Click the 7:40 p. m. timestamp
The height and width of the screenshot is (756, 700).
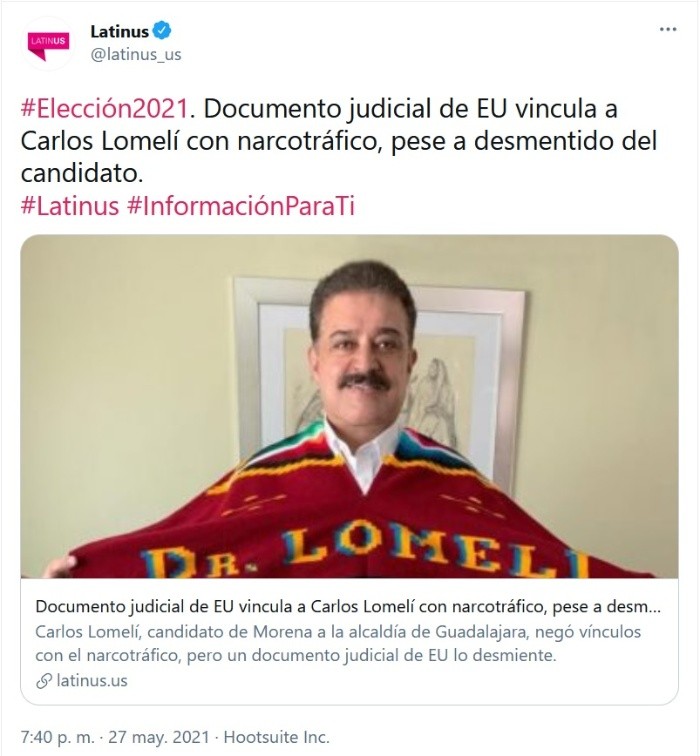tap(57, 737)
